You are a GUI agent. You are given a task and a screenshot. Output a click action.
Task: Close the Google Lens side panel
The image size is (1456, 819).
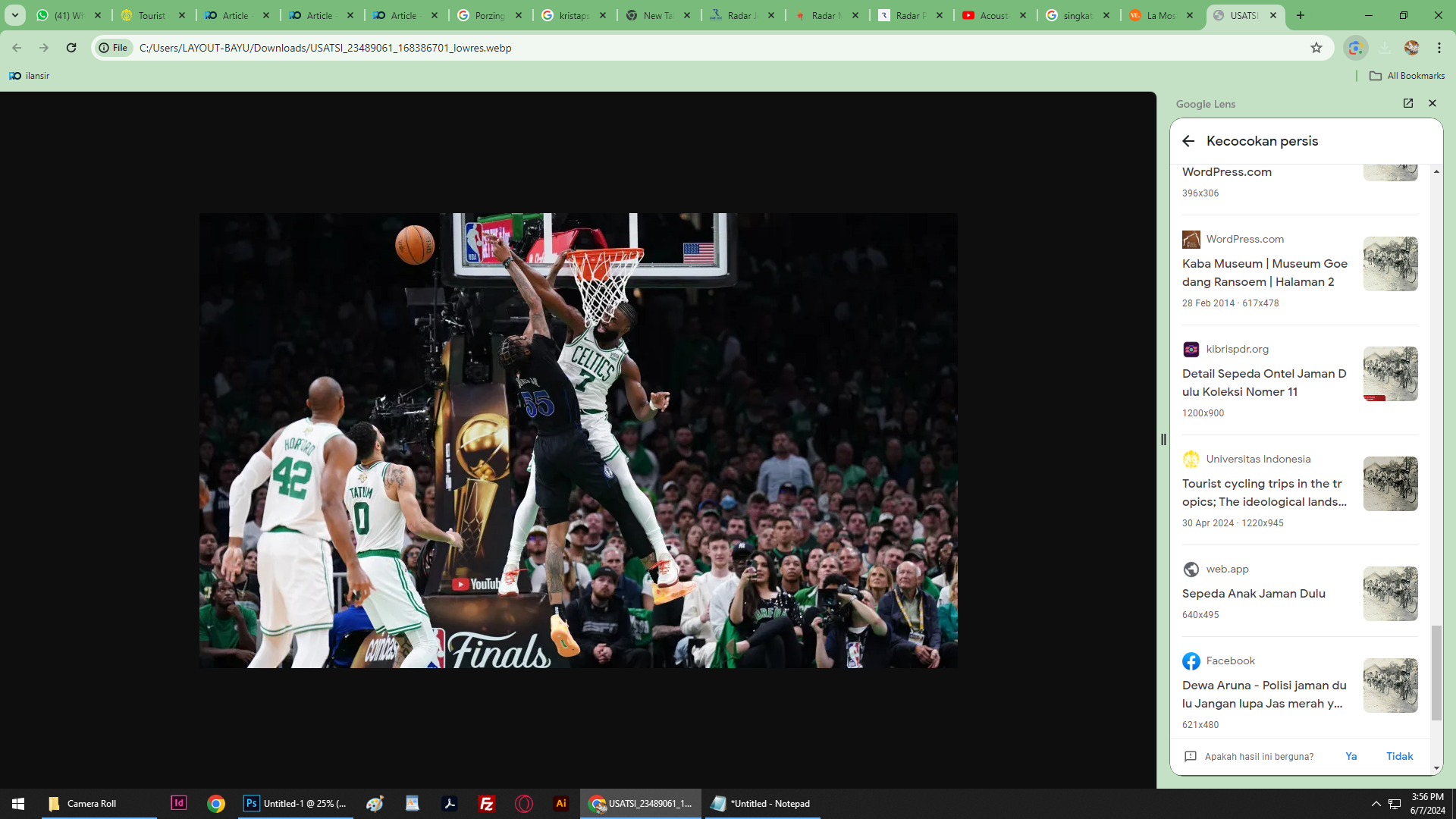pyautogui.click(x=1432, y=103)
